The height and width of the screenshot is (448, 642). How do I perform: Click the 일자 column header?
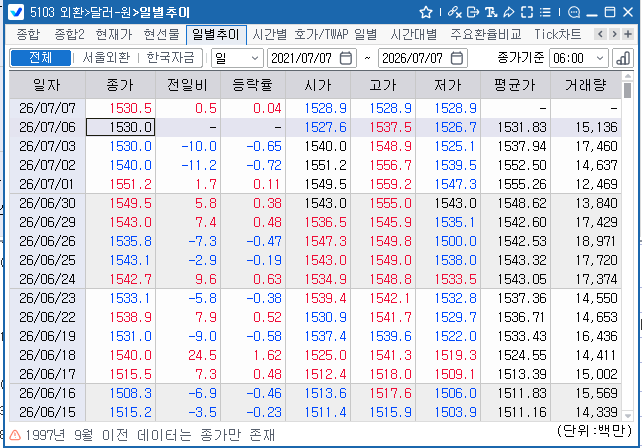point(47,85)
